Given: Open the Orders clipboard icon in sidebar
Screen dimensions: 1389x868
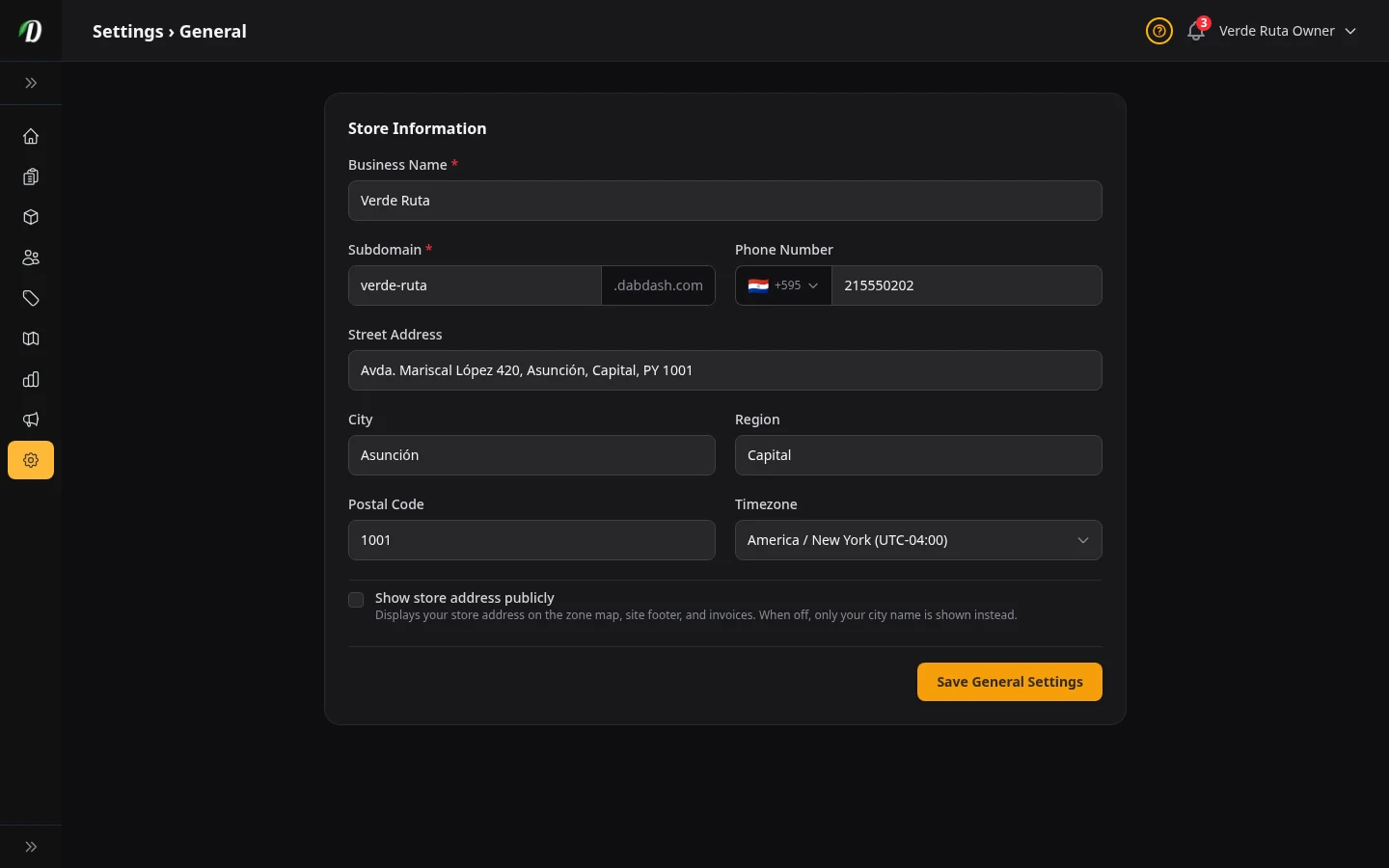Looking at the screenshot, I should (x=31, y=176).
